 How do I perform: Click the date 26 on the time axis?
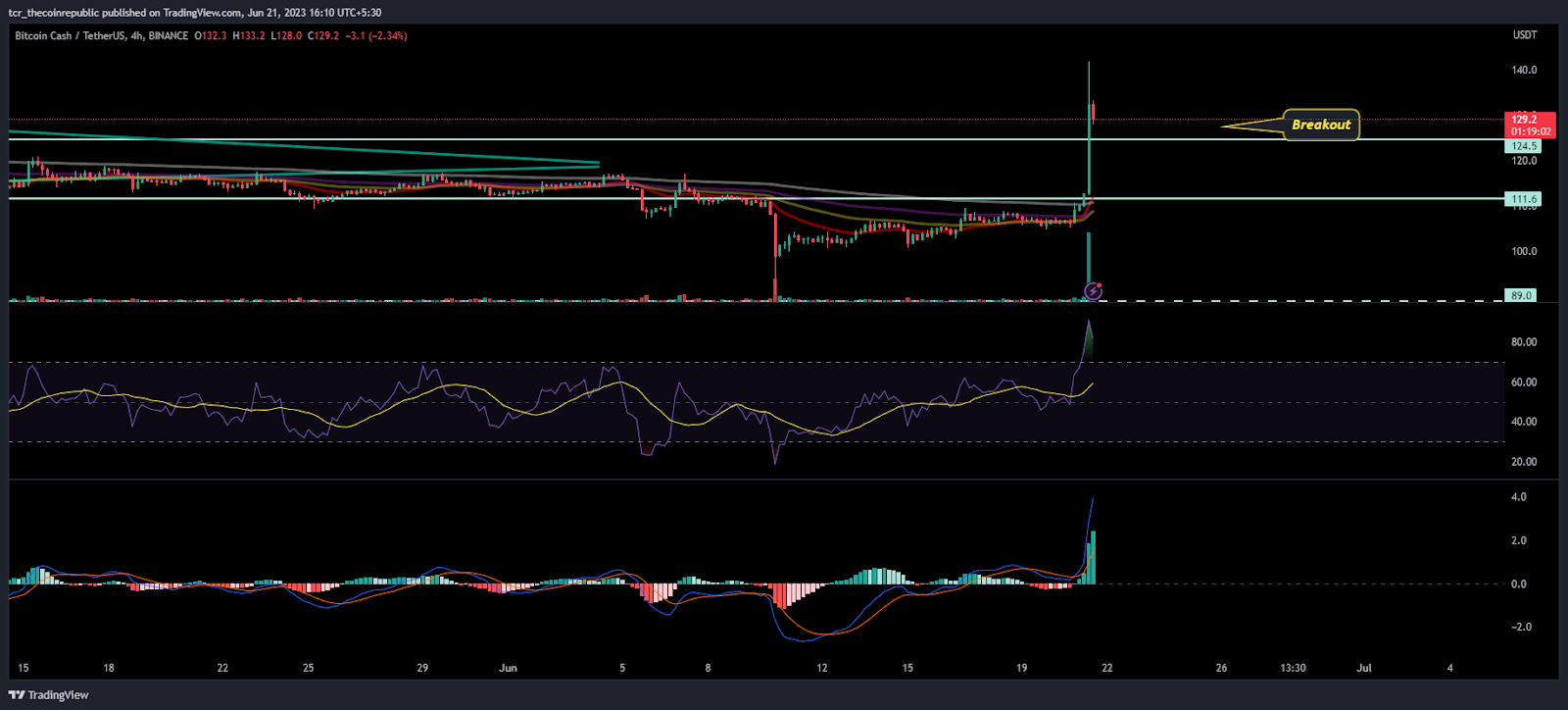[1221, 668]
